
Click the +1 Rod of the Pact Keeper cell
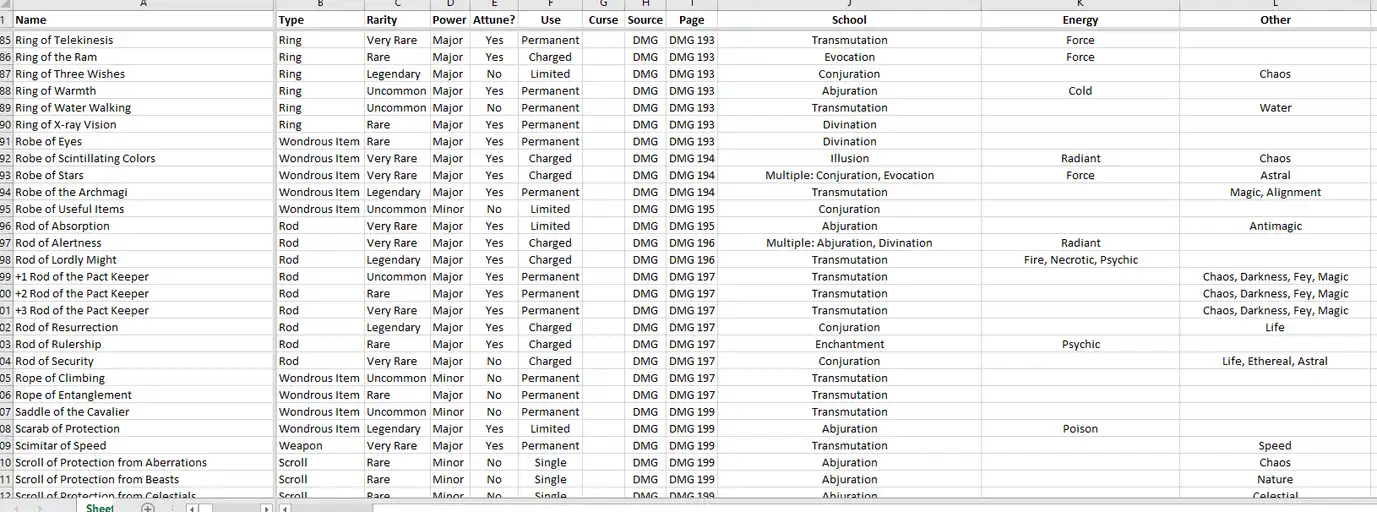pos(143,277)
